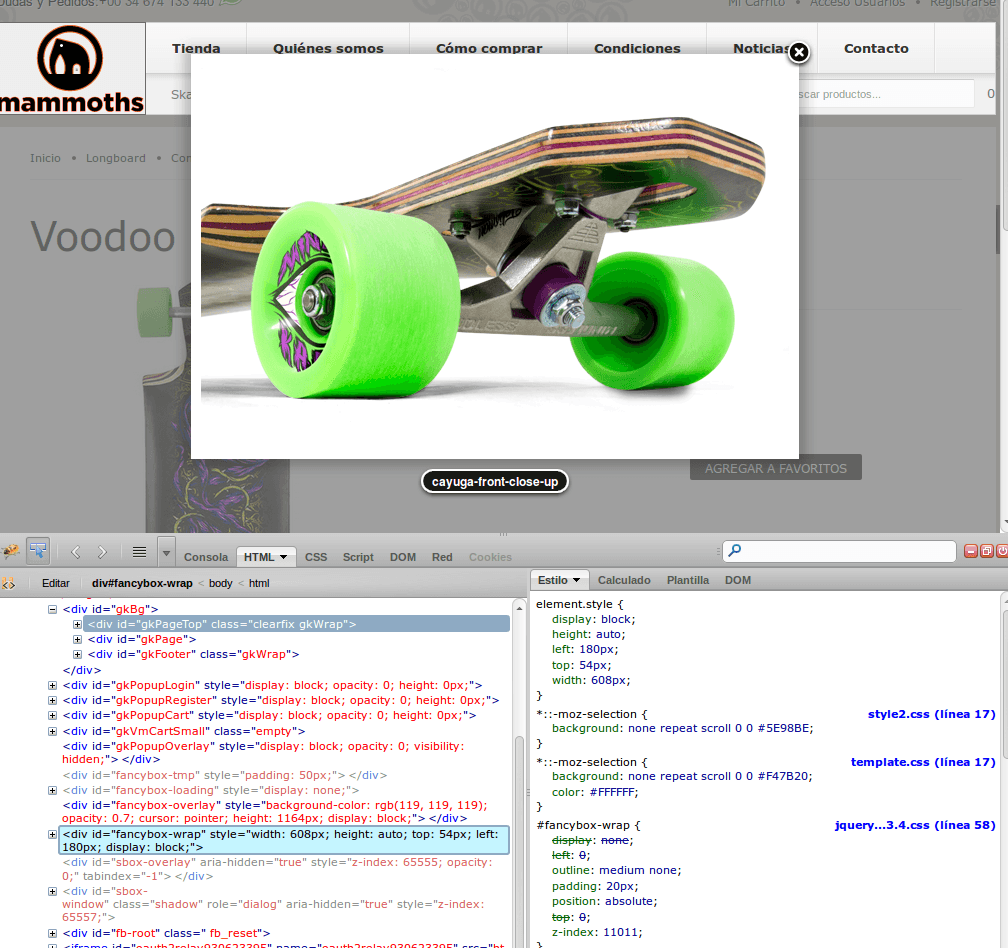The image size is (1008, 948).
Task: Switch to the Cookies tab
Action: [490, 557]
